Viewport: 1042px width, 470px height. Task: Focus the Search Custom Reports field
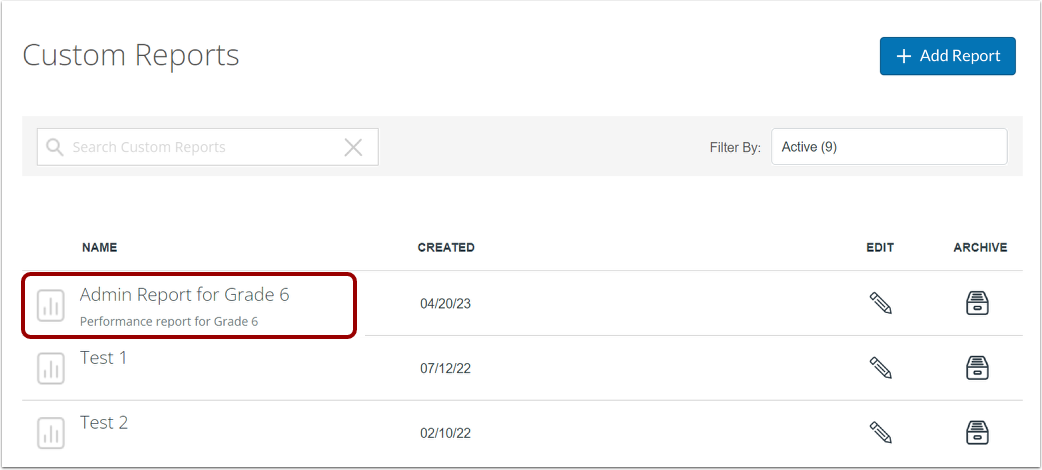[x=207, y=147]
